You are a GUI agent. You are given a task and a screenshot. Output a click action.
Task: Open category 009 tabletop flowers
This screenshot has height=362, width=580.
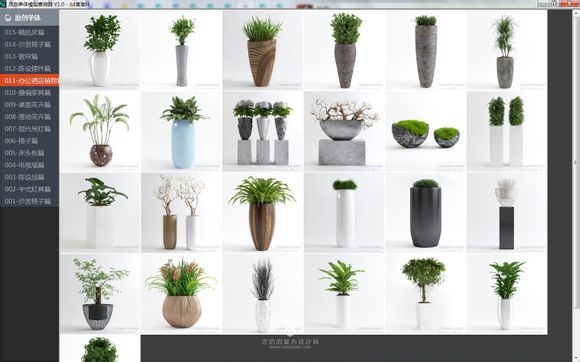pos(29,105)
